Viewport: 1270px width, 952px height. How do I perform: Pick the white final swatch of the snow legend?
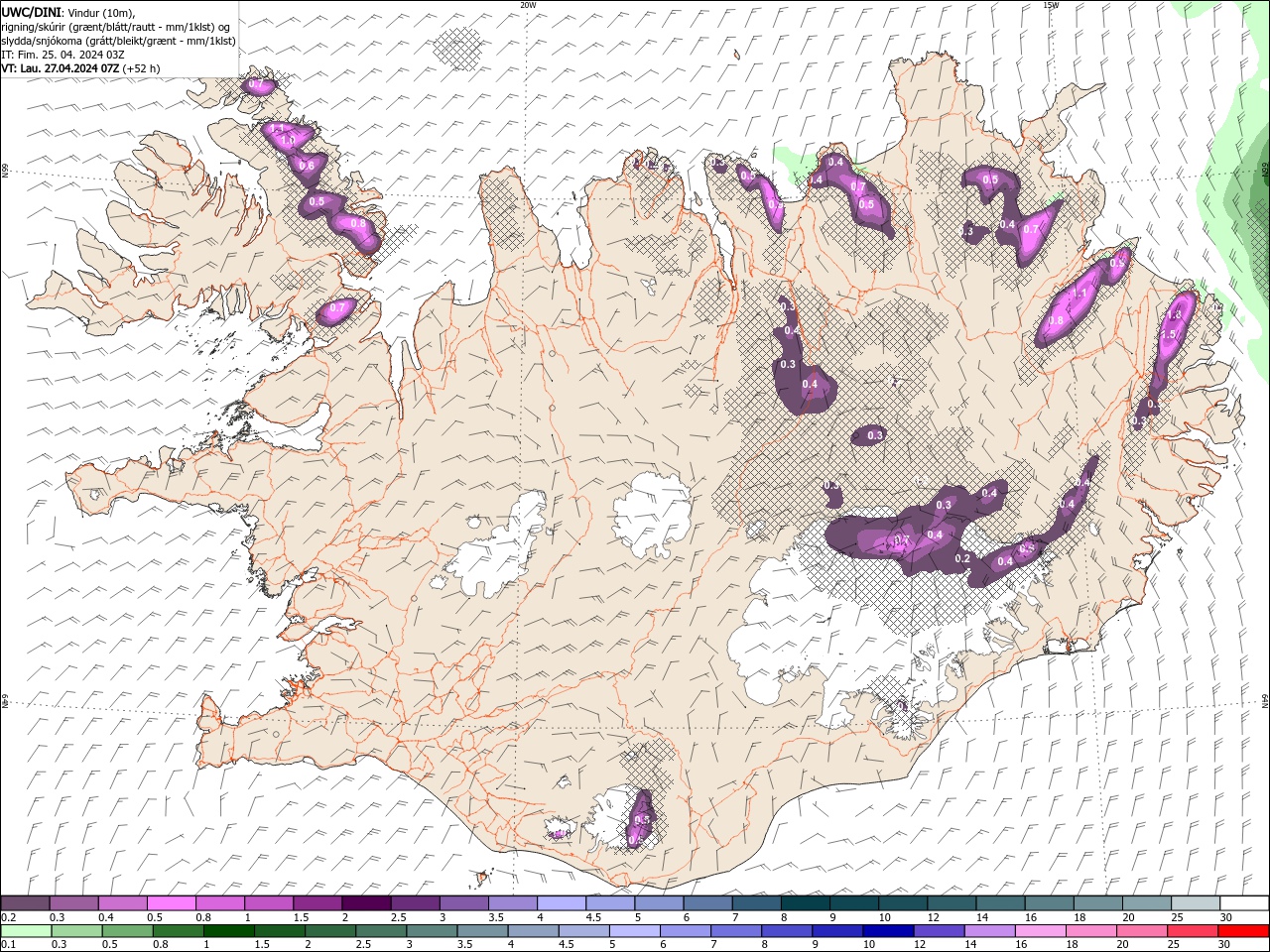[1244, 903]
